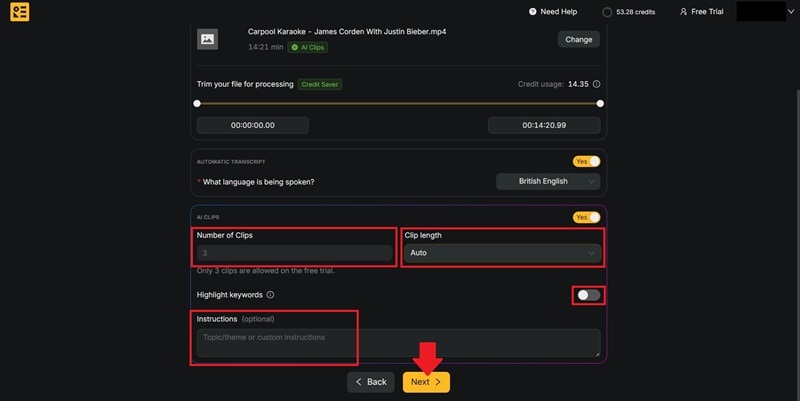
Task: Open the British English language dropdown
Action: (548, 181)
